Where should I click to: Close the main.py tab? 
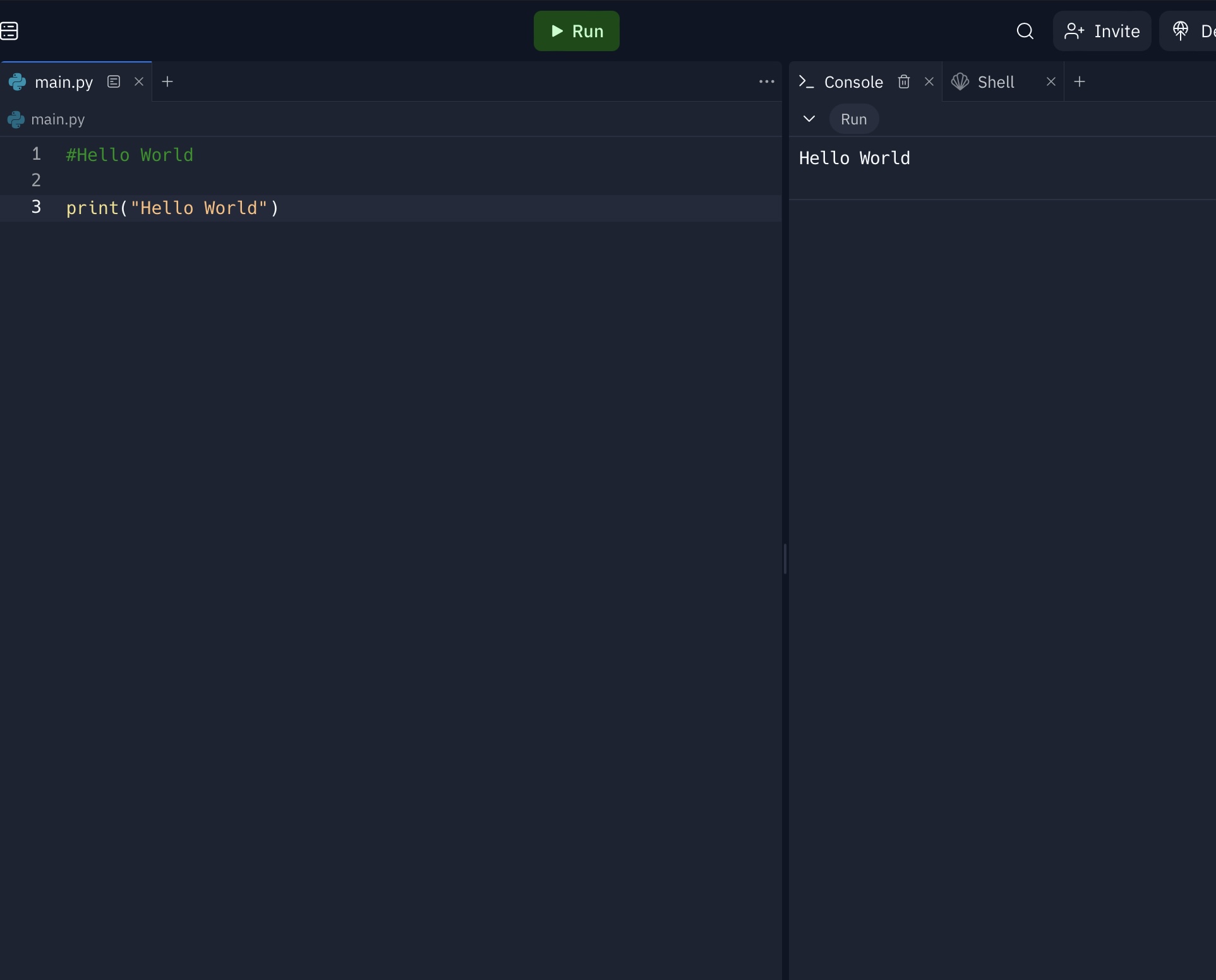(139, 81)
